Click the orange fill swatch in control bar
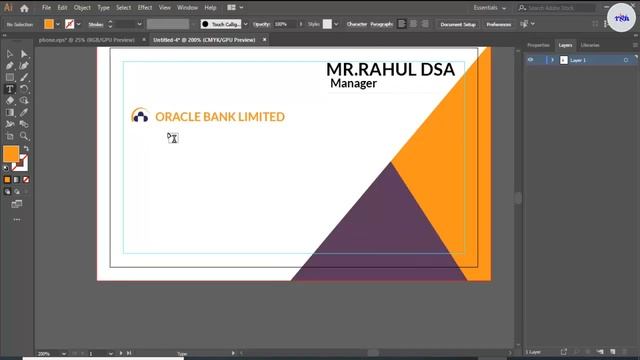This screenshot has height=360, width=640. pyautogui.click(x=49, y=24)
